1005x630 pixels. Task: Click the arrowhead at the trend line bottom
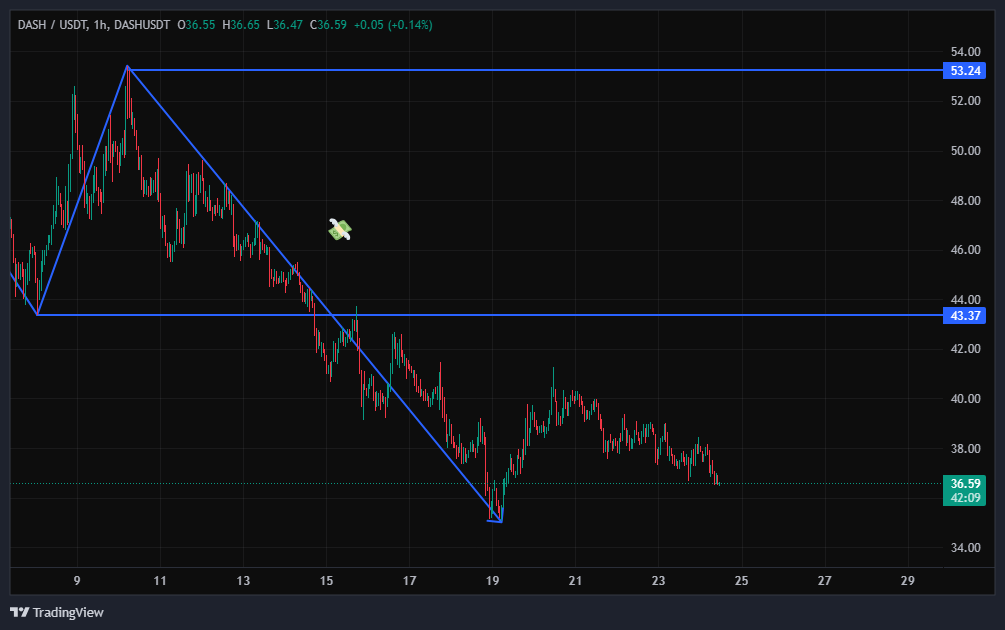(497, 518)
